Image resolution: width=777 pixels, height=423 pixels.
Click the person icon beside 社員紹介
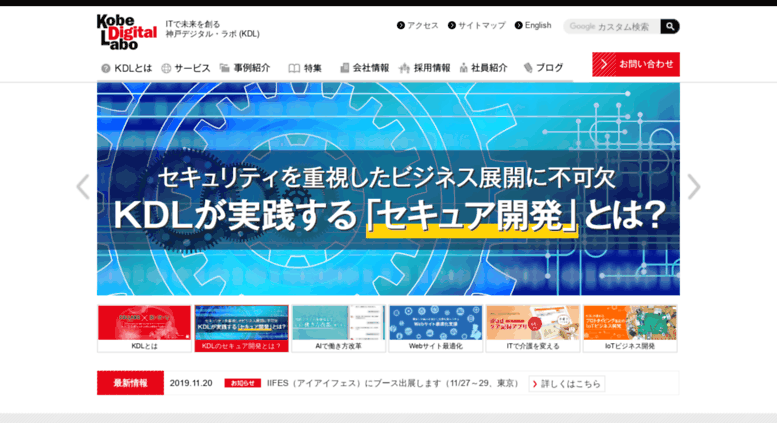[463, 68]
